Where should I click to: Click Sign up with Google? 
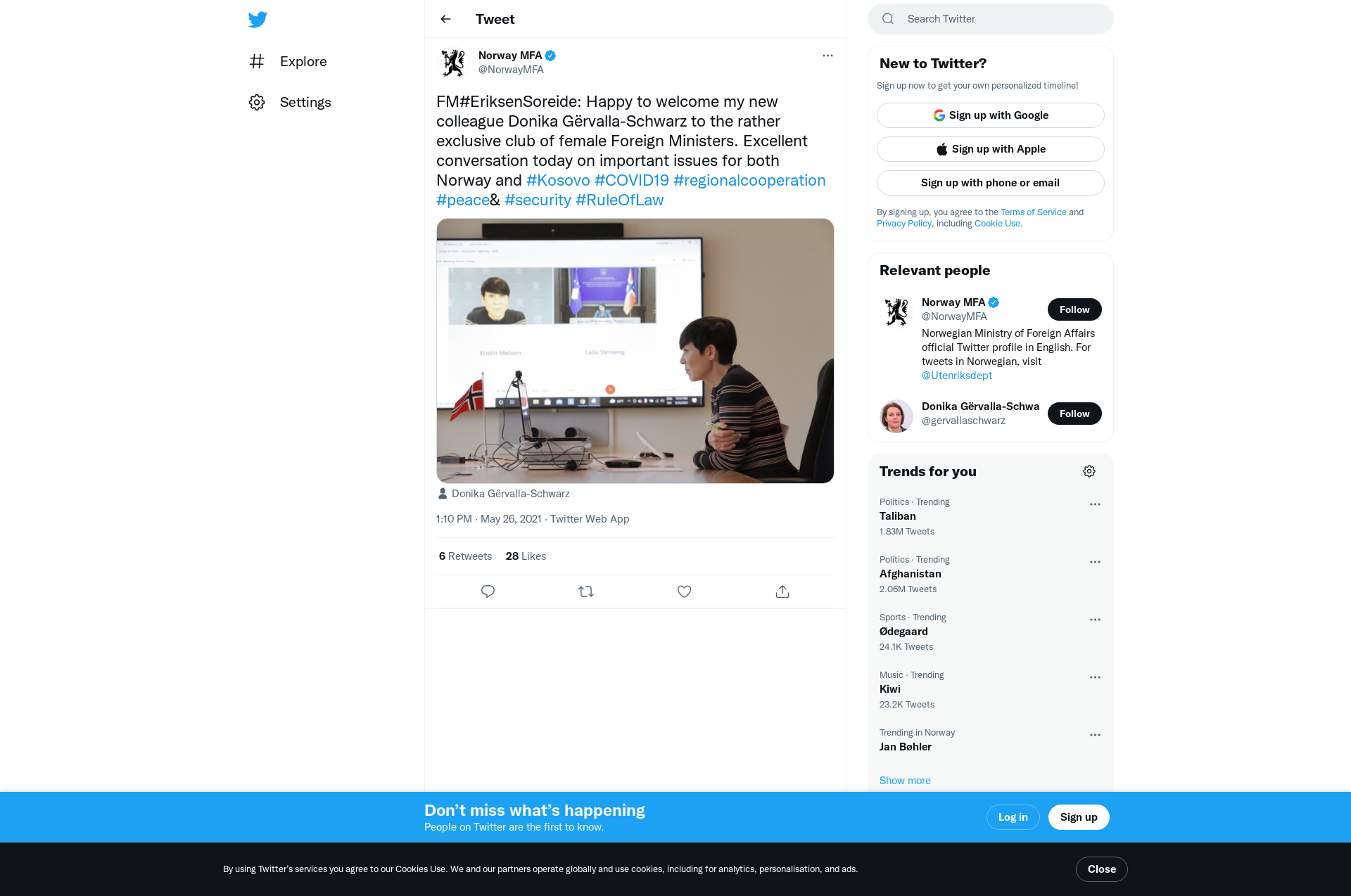click(x=991, y=115)
